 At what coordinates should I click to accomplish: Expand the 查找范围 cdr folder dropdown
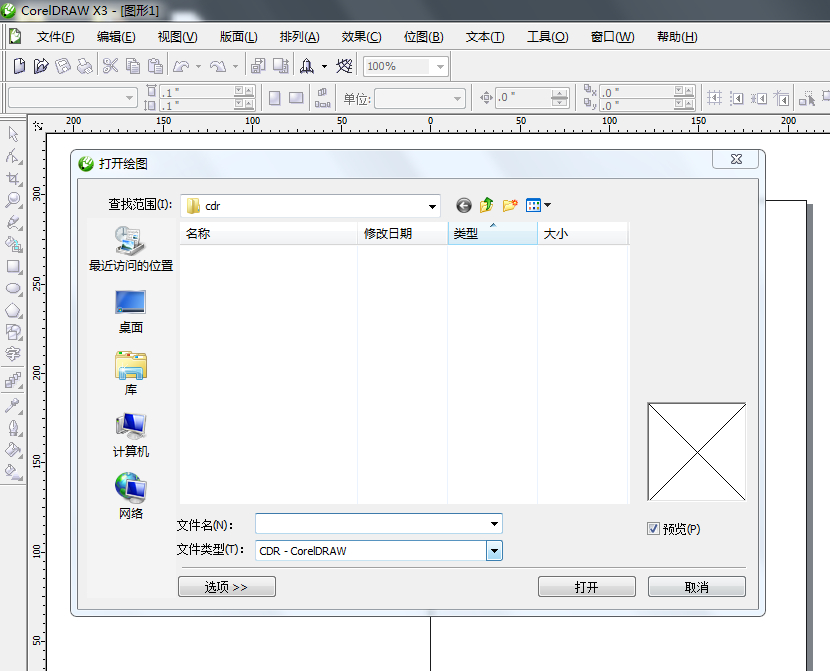pyautogui.click(x=432, y=206)
